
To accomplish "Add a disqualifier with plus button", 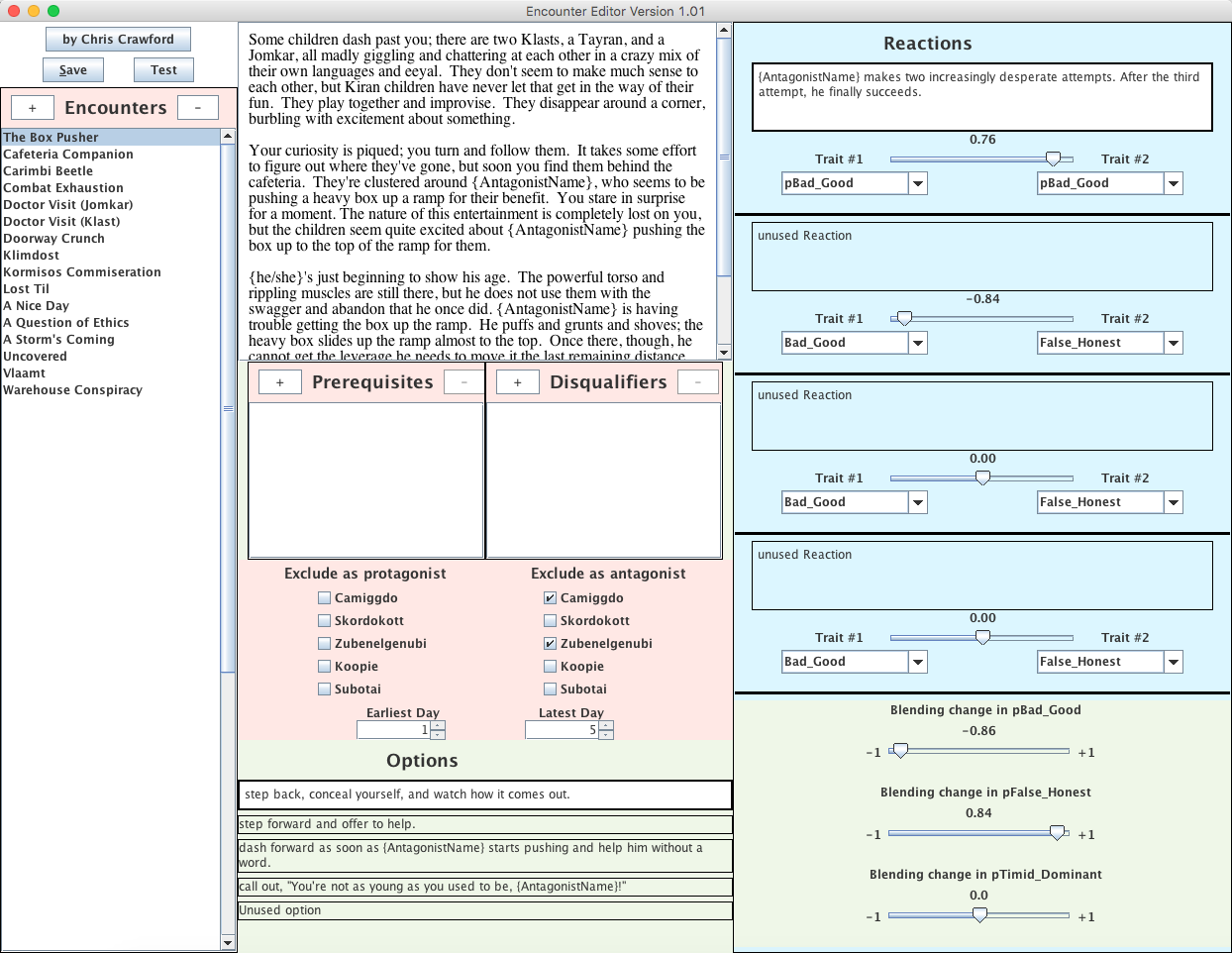I will (x=517, y=382).
